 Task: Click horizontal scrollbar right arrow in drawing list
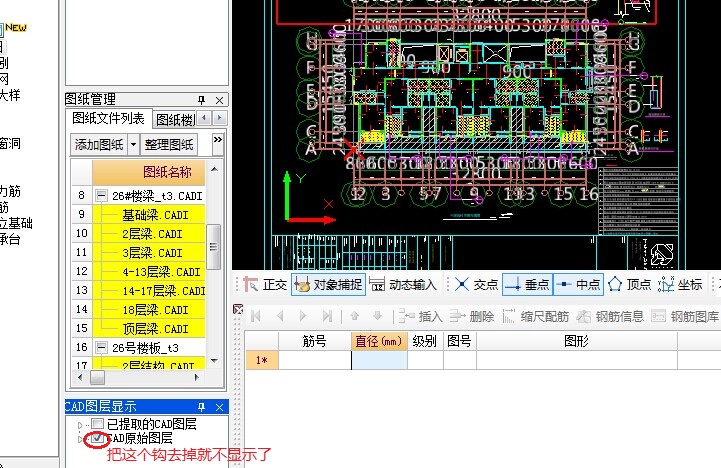click(197, 377)
